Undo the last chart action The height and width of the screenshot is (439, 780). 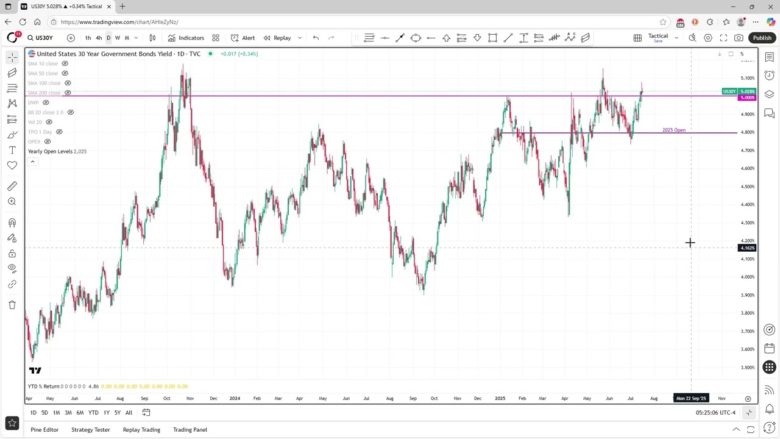pyautogui.click(x=316, y=38)
